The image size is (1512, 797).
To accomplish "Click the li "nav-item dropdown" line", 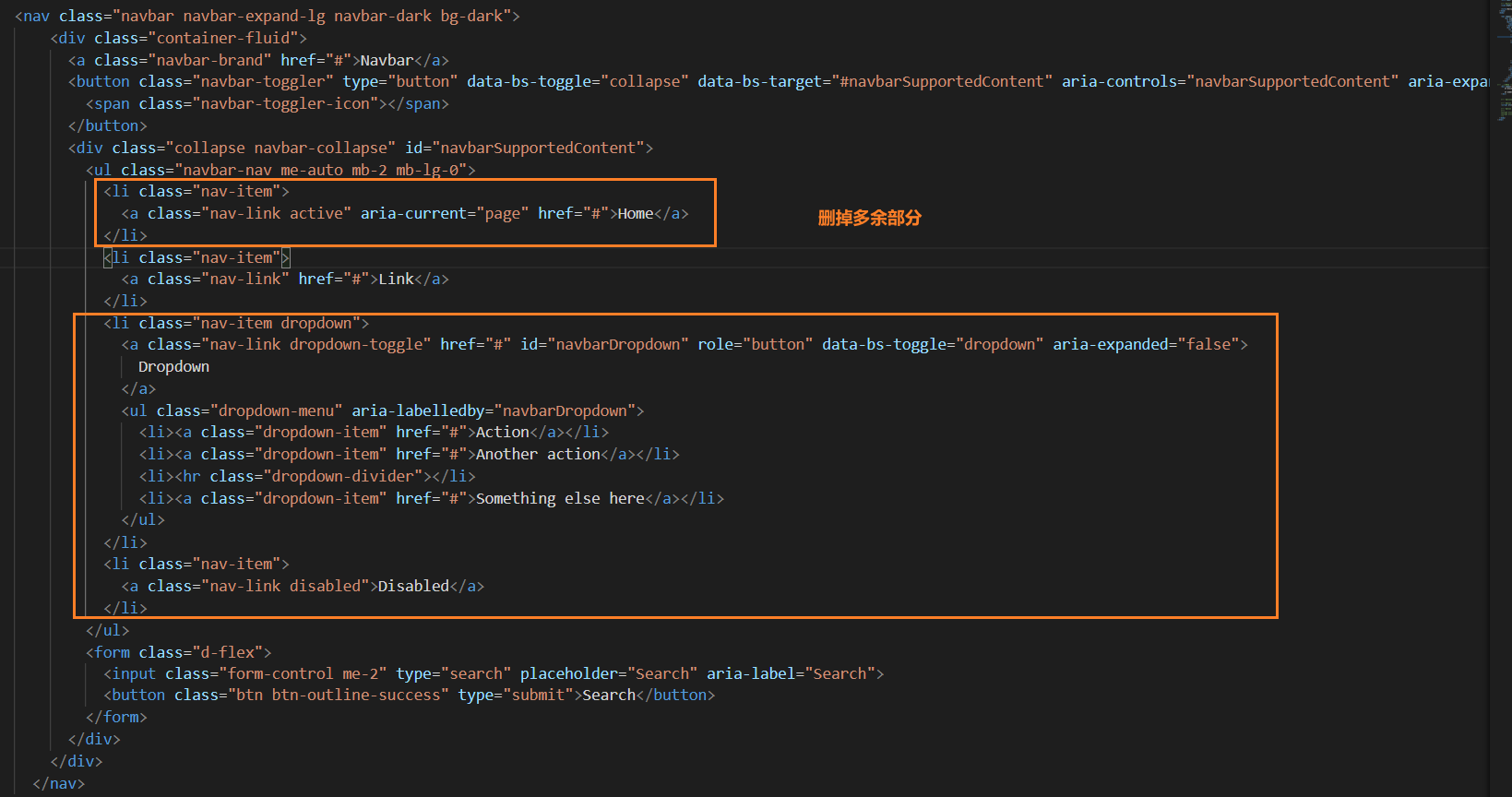I will [236, 323].
